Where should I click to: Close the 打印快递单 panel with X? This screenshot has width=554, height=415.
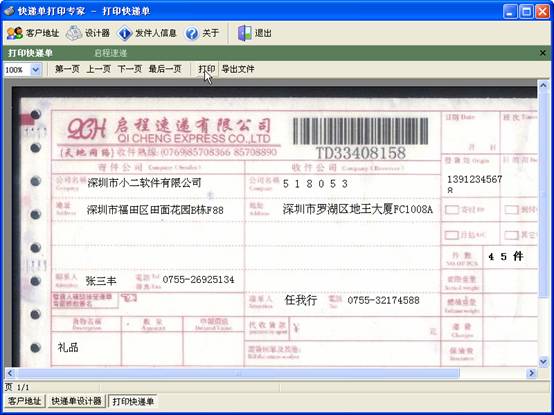pos(543,53)
